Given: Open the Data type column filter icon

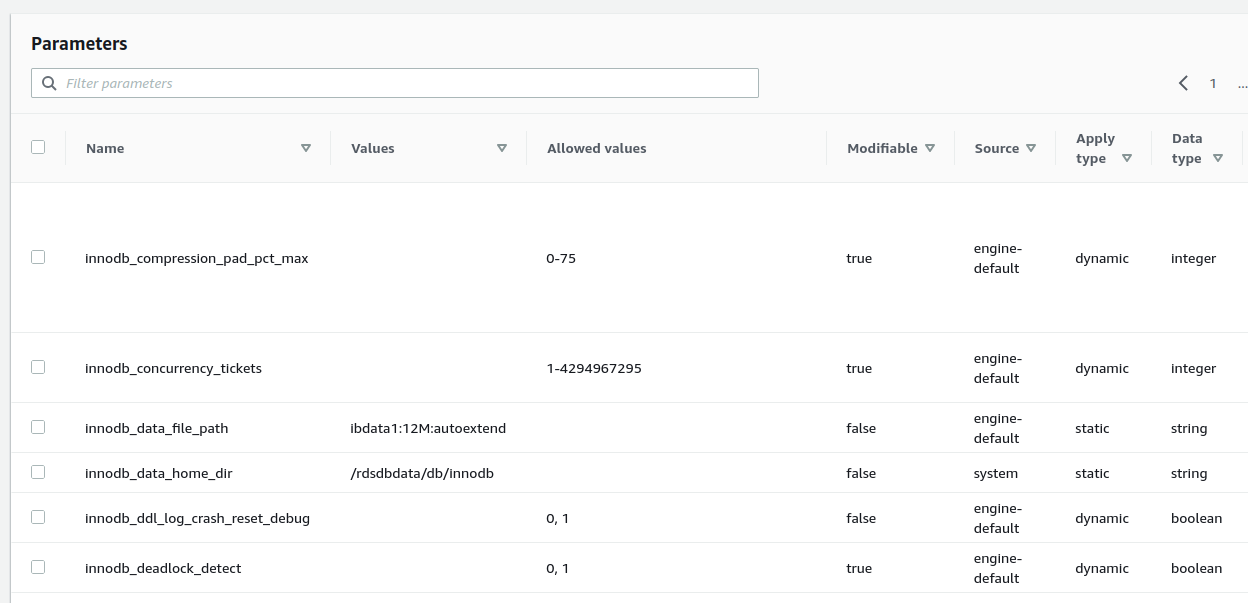Looking at the screenshot, I should (x=1218, y=157).
